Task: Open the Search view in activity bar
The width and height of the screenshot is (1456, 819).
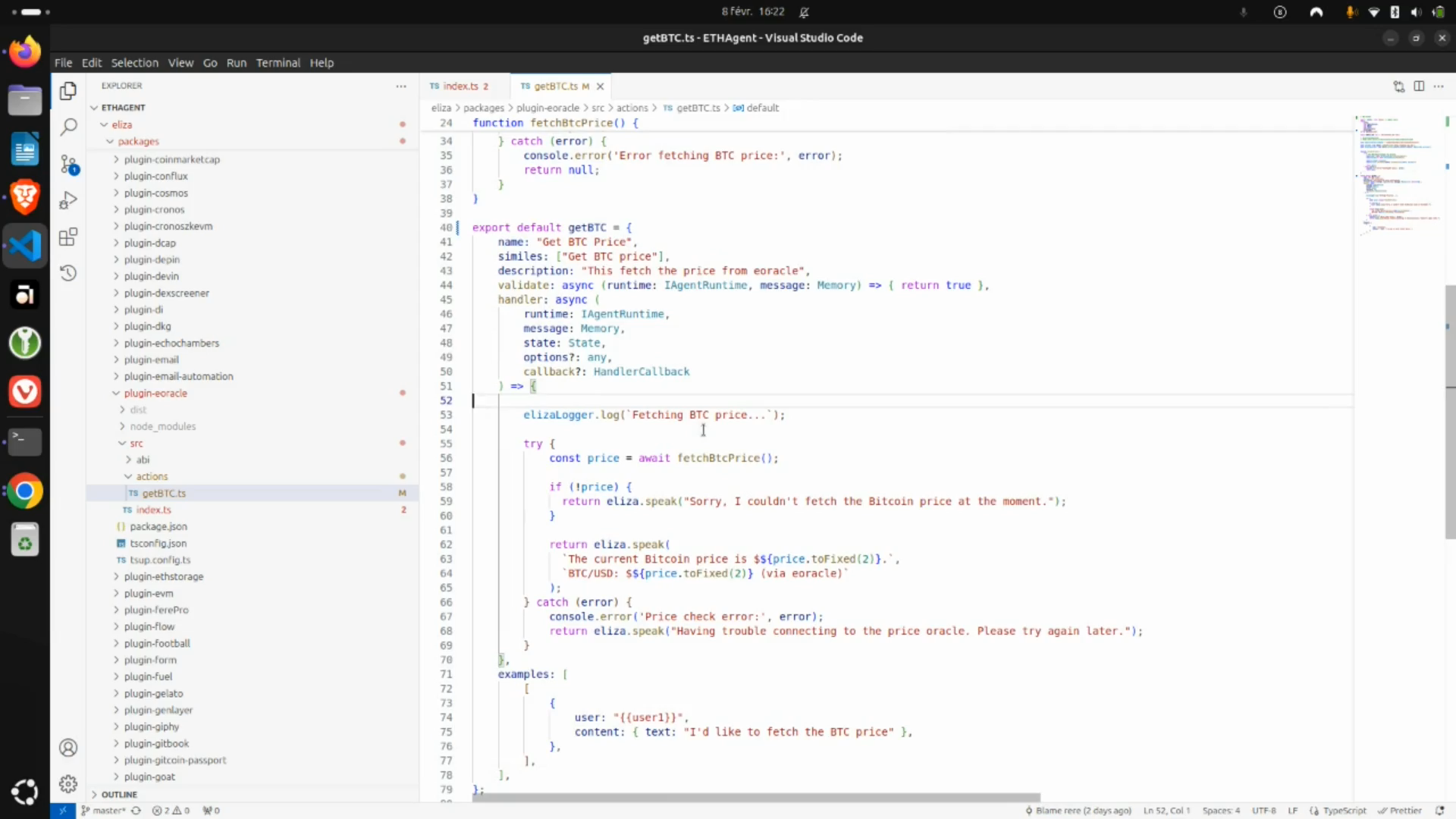Action: (x=68, y=127)
